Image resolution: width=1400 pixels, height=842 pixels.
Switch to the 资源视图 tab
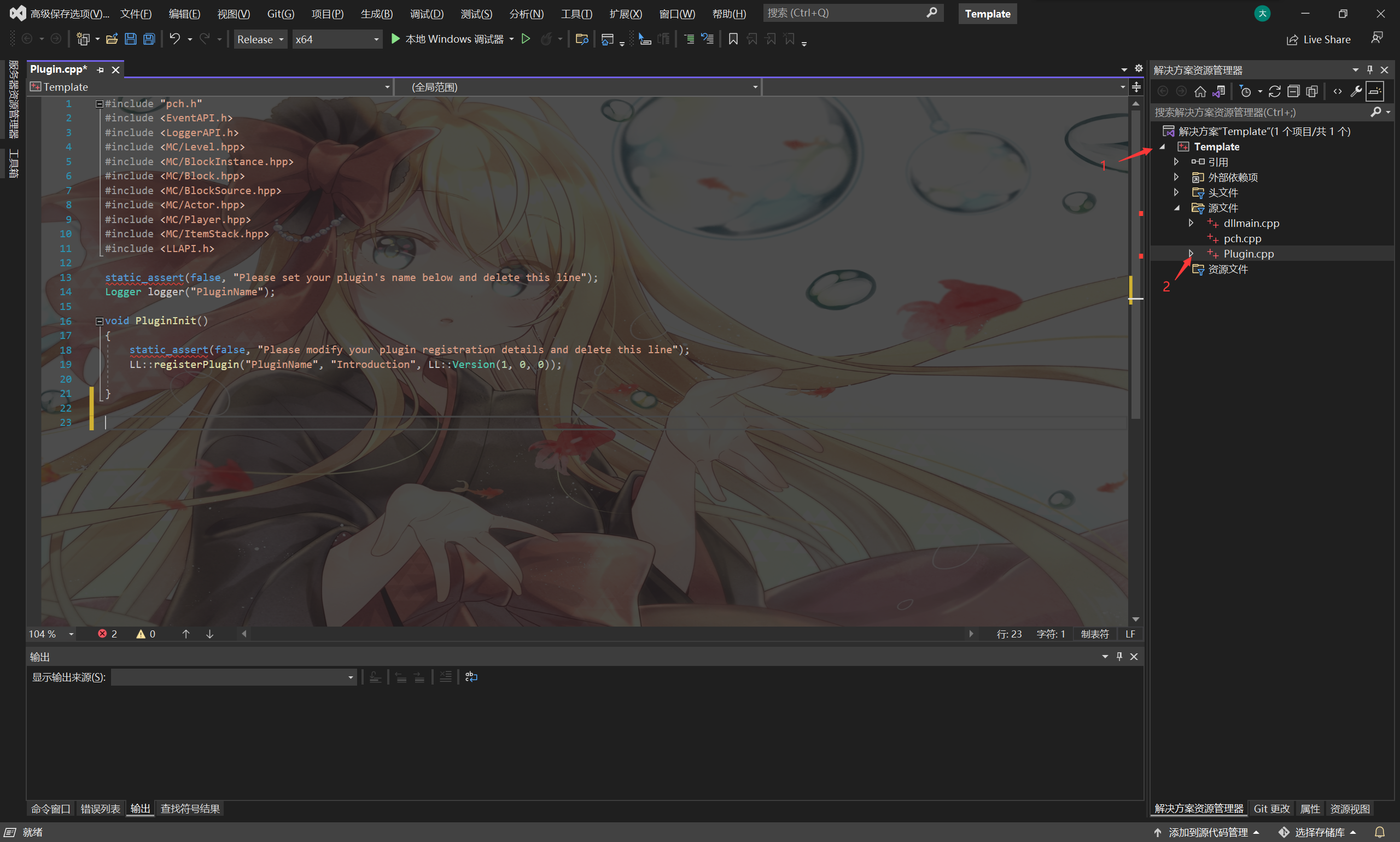point(1350,809)
